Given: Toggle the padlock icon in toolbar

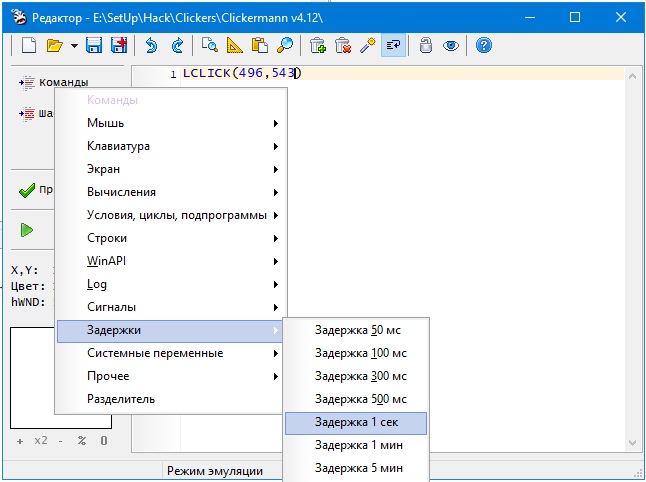Looking at the screenshot, I should (426, 45).
